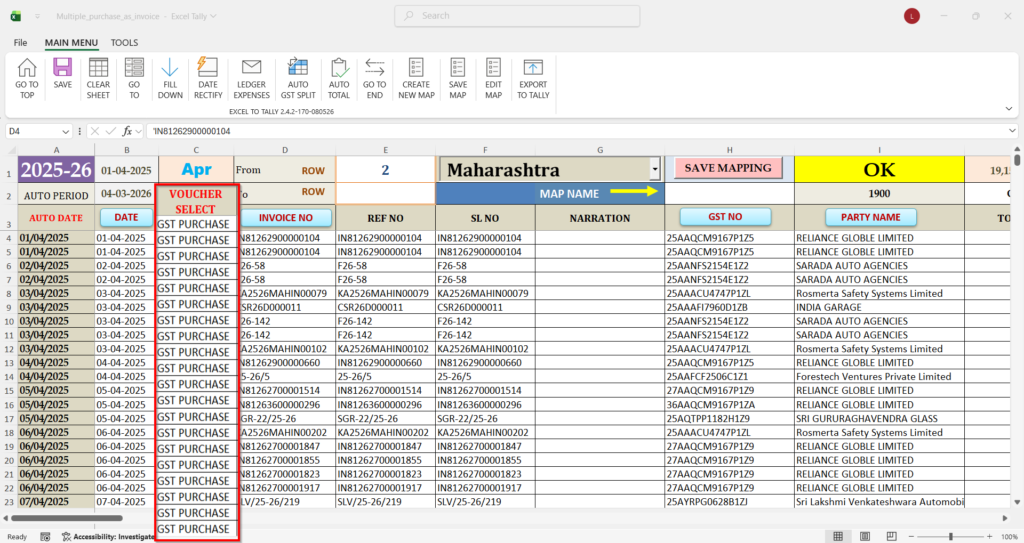Screen dimensions: 1024x543
Task: Select the 2025-26 year cell
Action: [x=56, y=170]
